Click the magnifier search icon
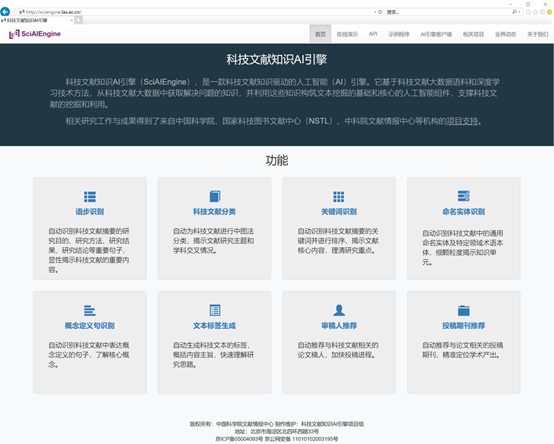 [514, 12]
